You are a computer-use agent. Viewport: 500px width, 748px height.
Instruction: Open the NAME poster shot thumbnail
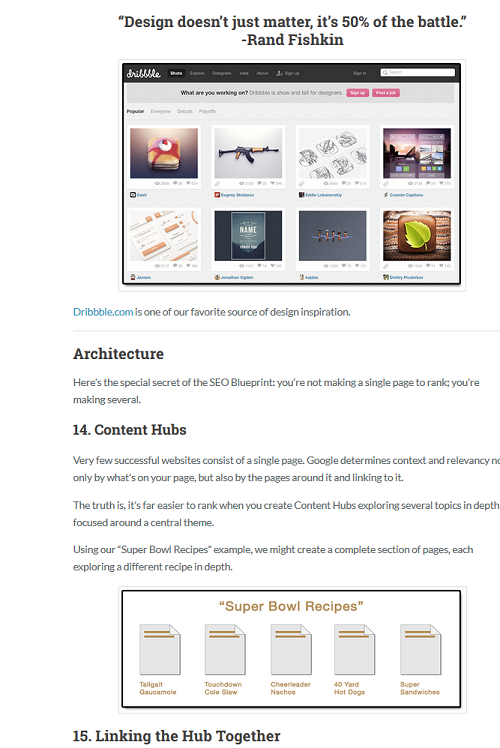[248, 236]
